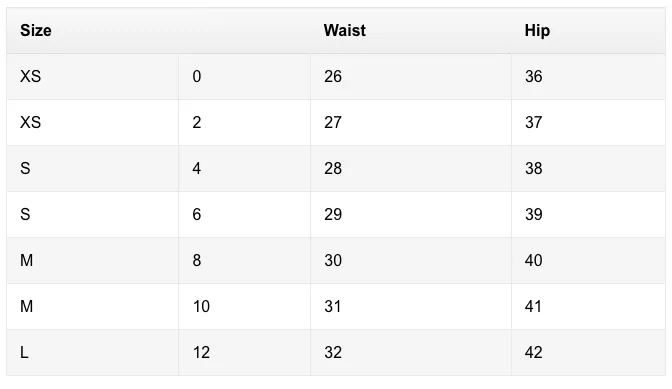This screenshot has height=389, width=672.
Task: Click the hip value 42 cell
Action: click(x=588, y=353)
